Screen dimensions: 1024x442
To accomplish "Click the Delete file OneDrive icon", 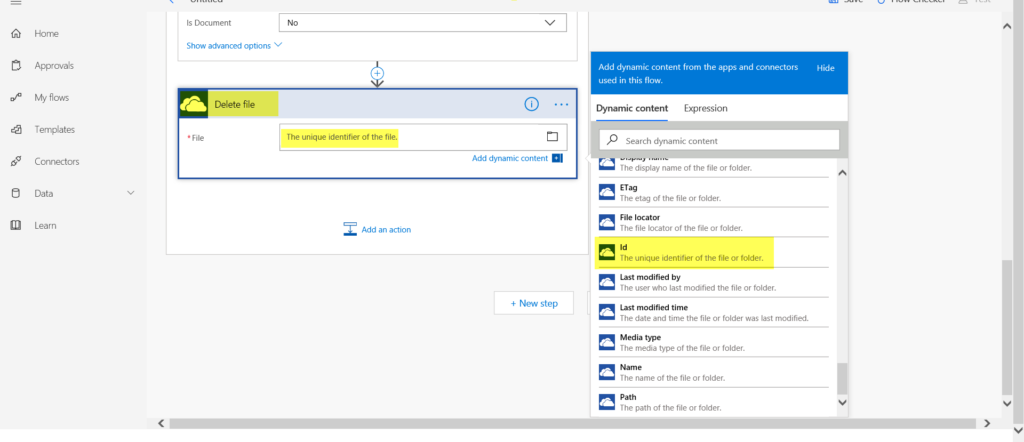I will click(193, 104).
